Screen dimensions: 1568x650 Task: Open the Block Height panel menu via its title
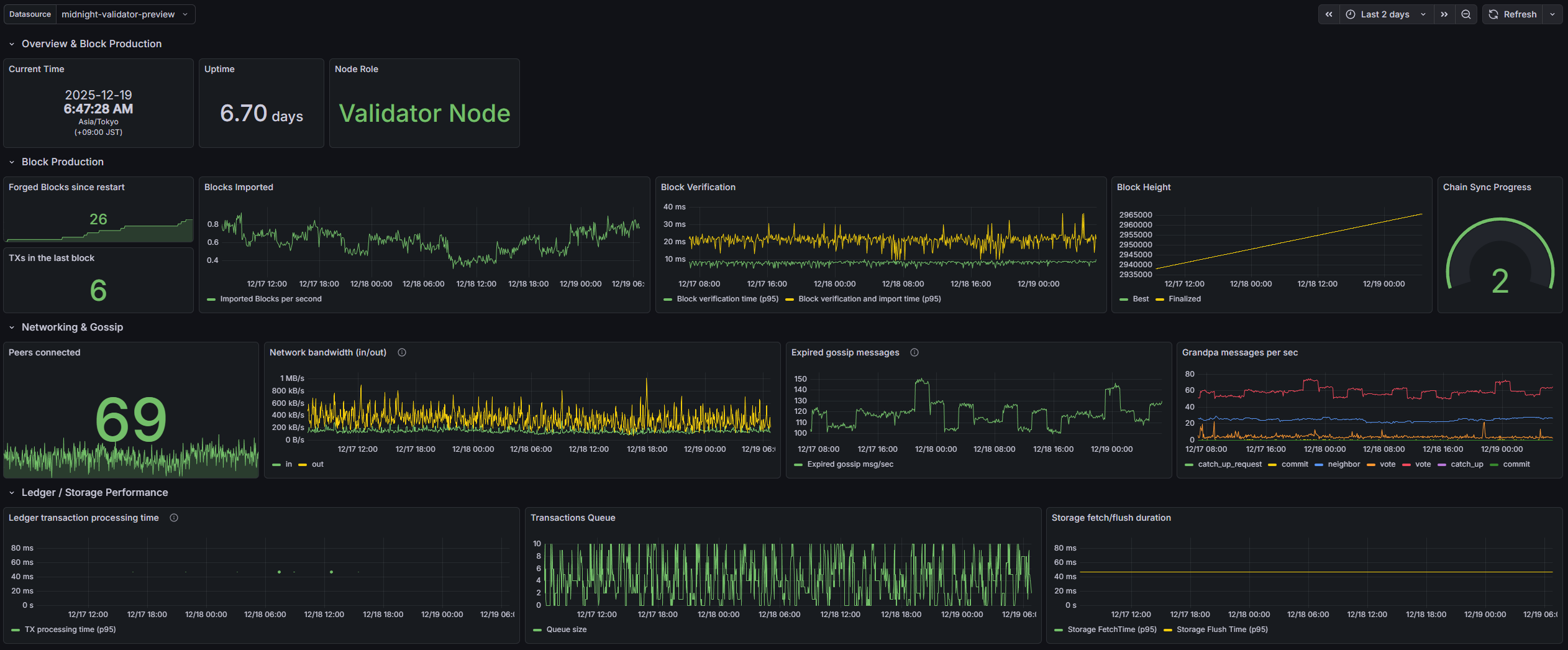(1143, 187)
